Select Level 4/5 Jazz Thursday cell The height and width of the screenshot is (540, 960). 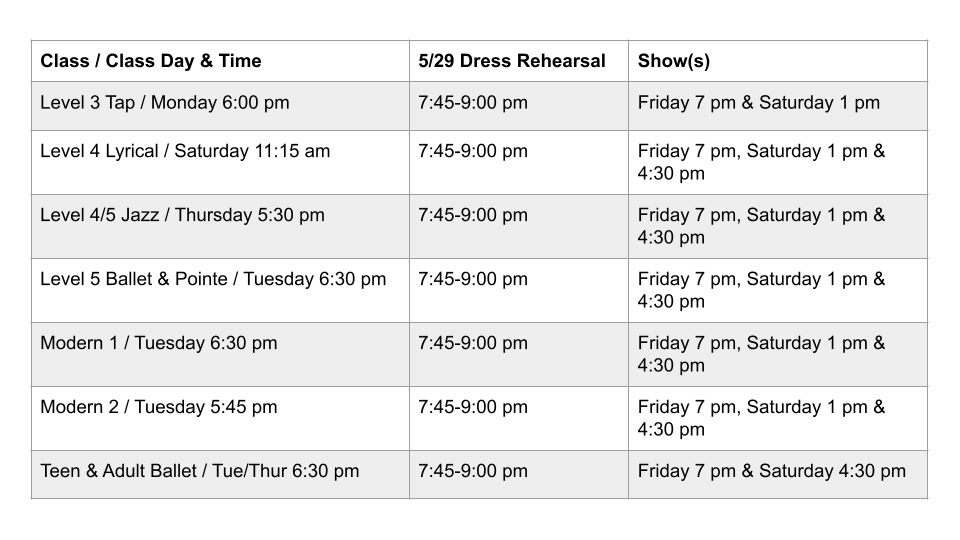click(220, 227)
